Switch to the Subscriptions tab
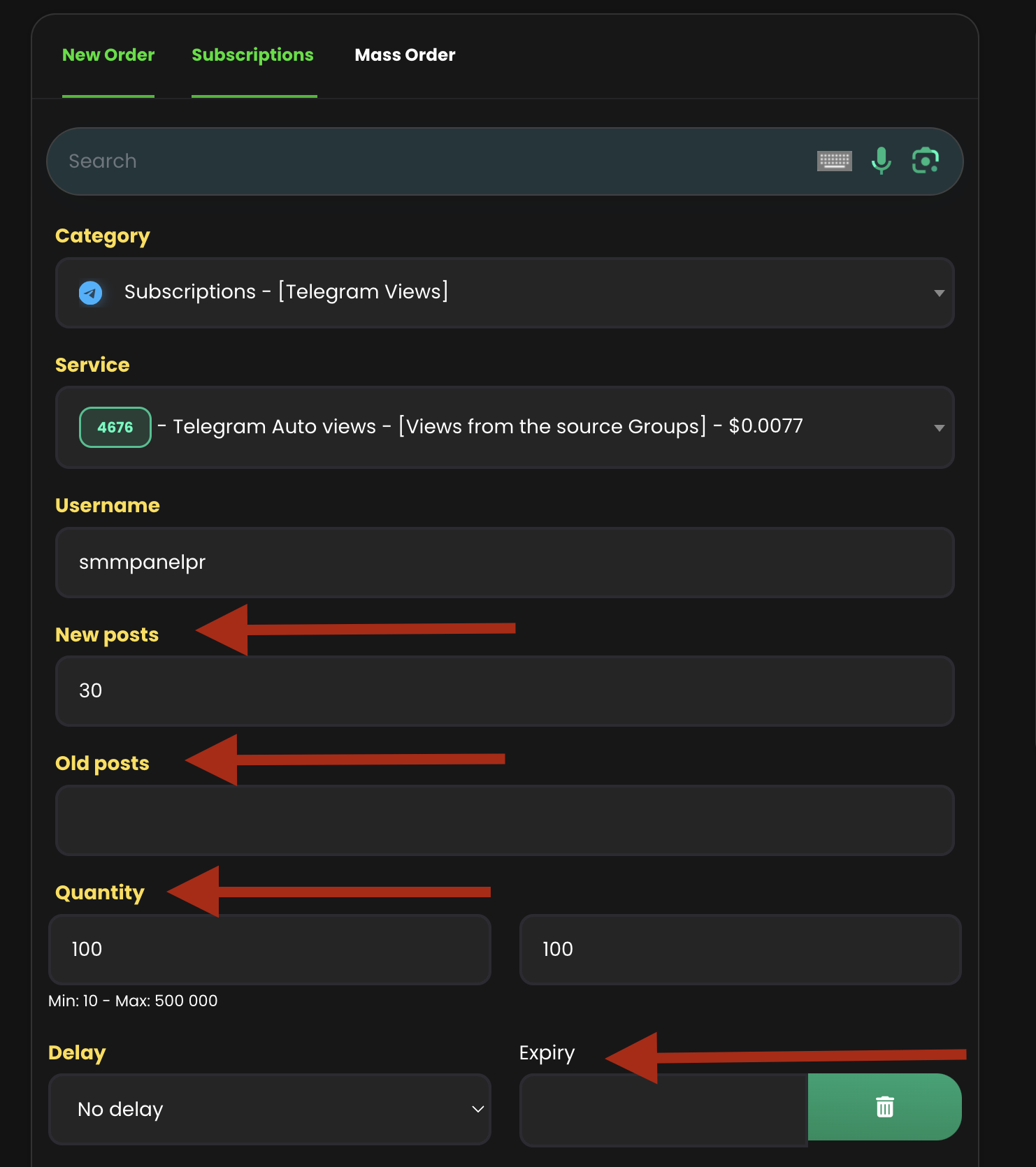 (x=252, y=55)
